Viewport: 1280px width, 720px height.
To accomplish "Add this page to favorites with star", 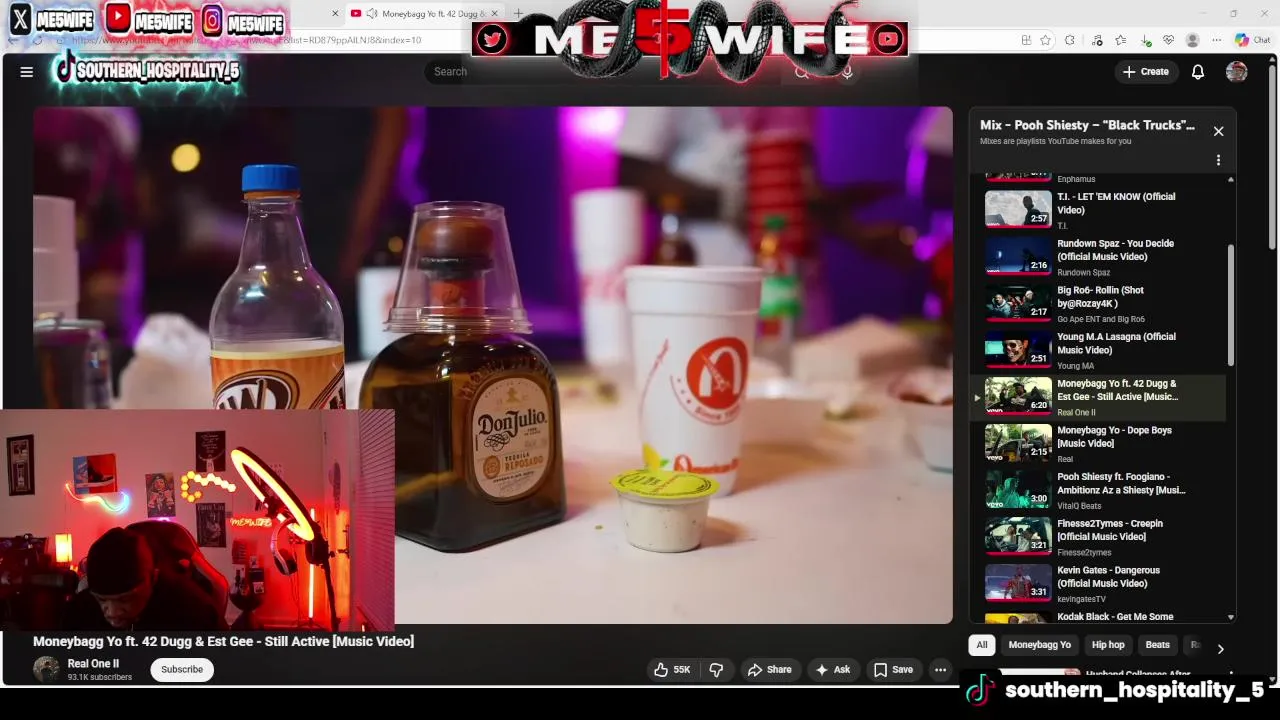I will click(x=1045, y=40).
